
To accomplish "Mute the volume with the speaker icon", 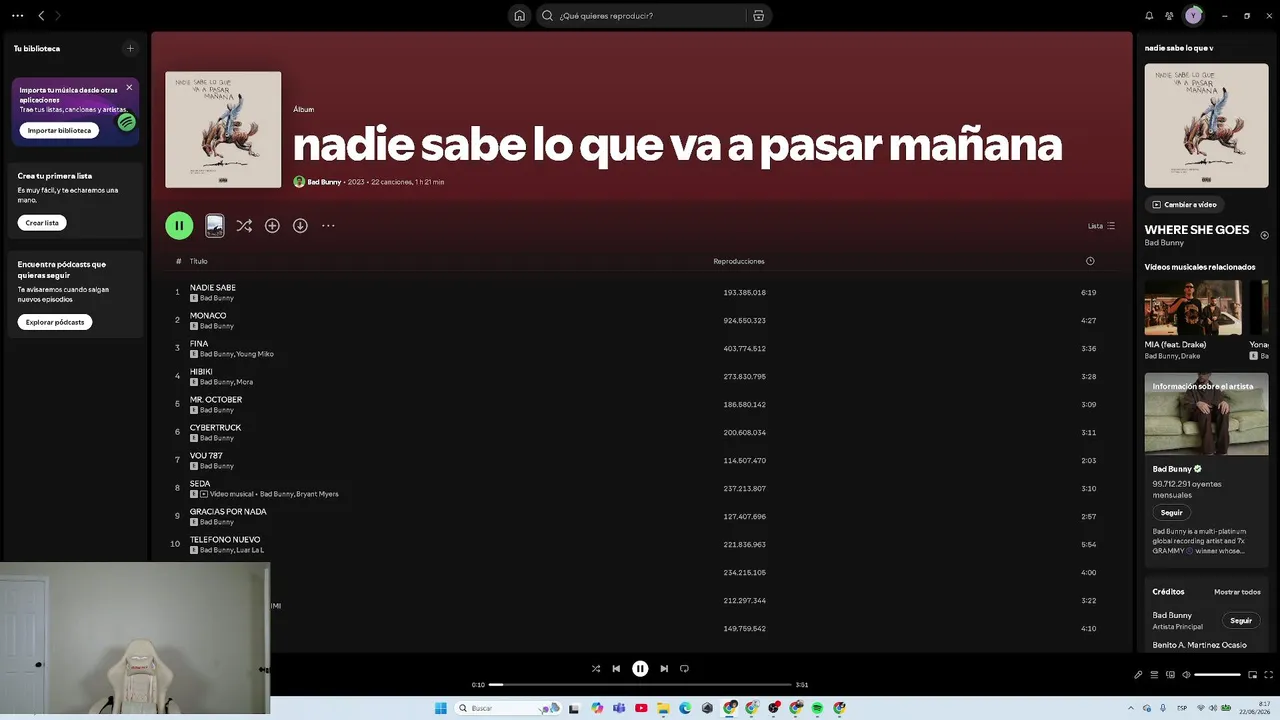I will (x=1186, y=675).
